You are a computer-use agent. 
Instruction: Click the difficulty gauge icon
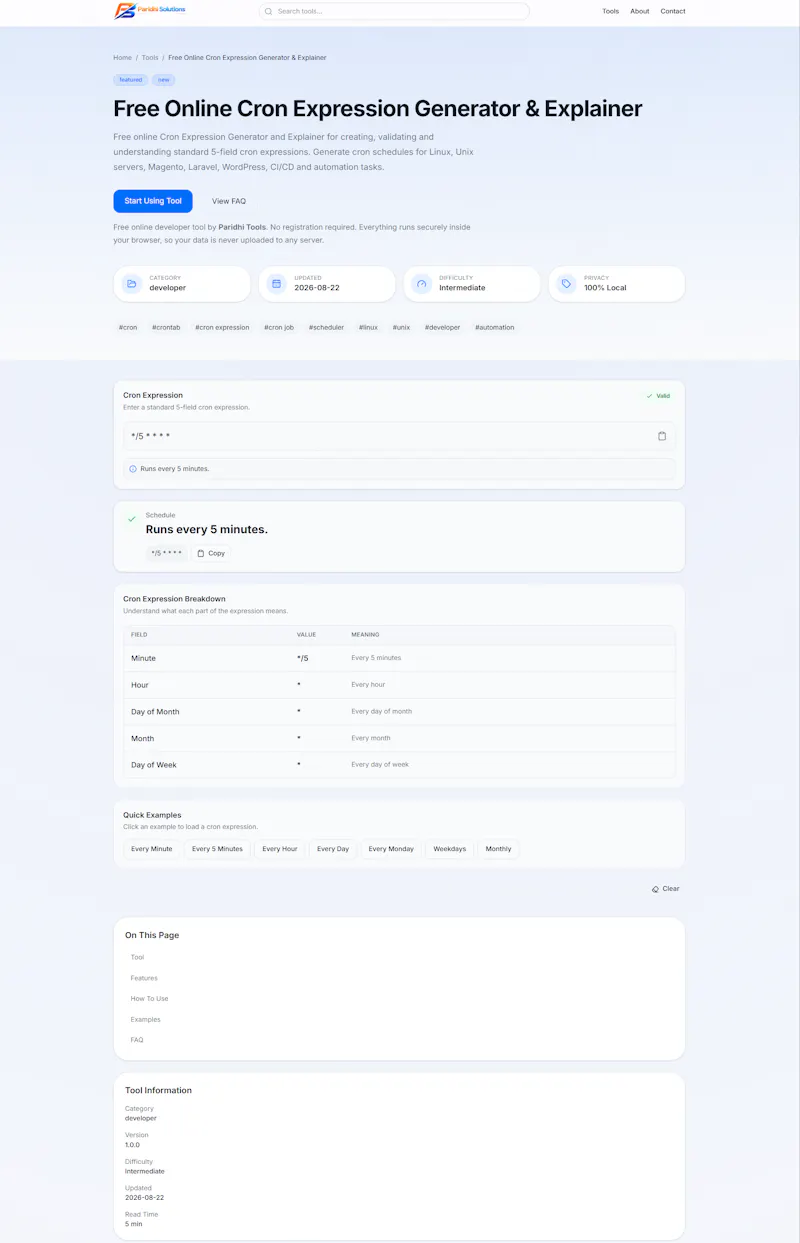421,284
